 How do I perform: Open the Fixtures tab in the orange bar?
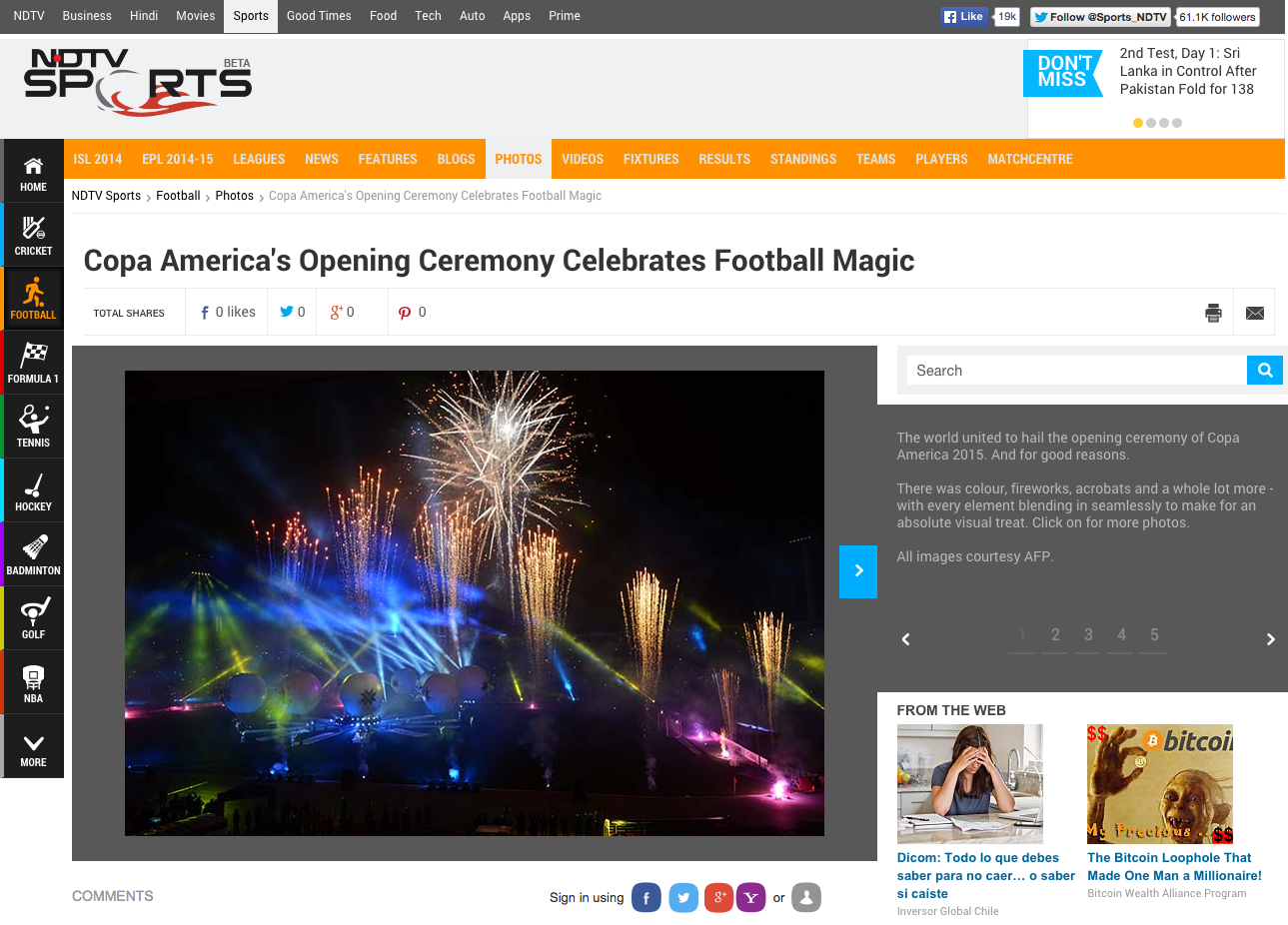651,159
